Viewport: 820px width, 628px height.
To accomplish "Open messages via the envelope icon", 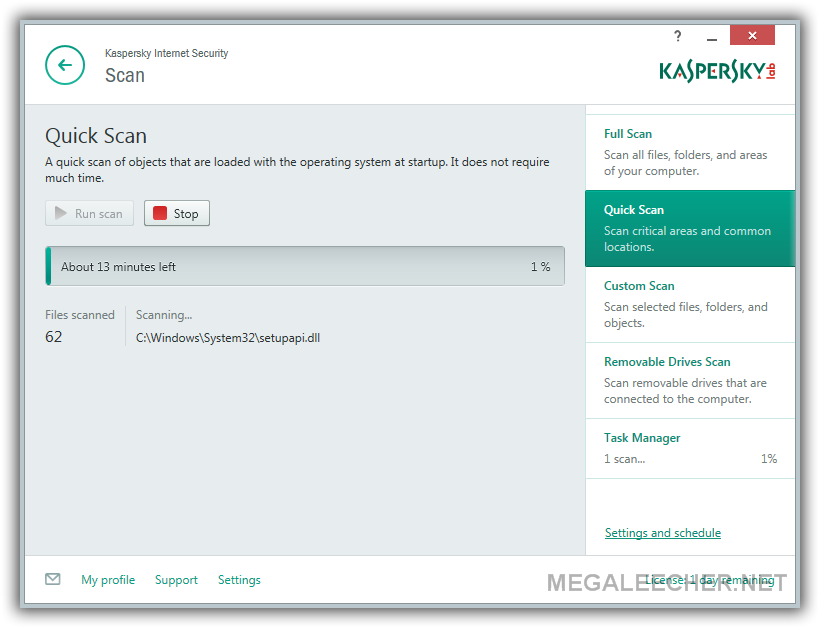I will (52, 579).
